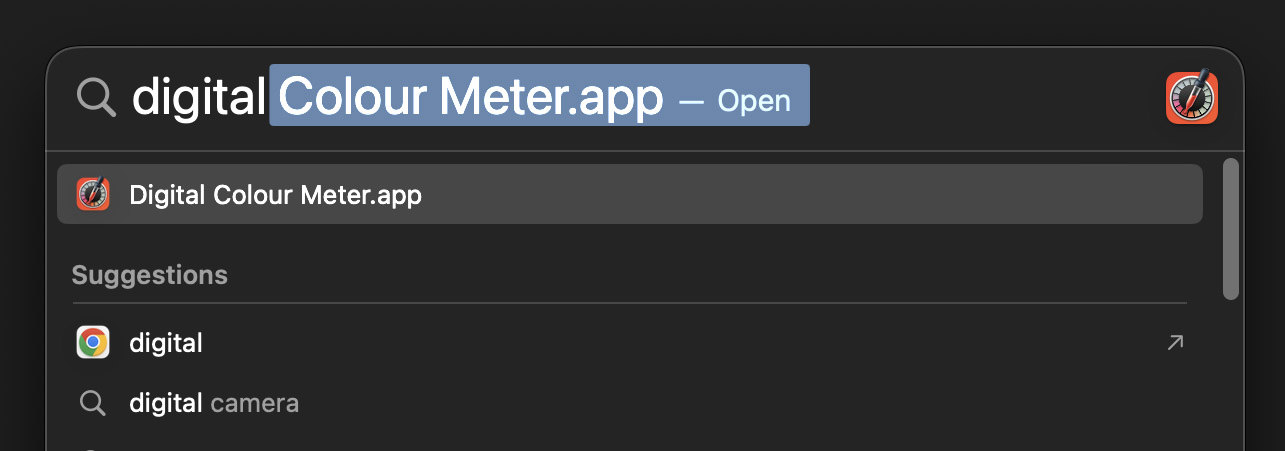This screenshot has height=451, width=1285.
Task: Click the small Digital Colour Meter icon in top result
Action: (x=93, y=194)
